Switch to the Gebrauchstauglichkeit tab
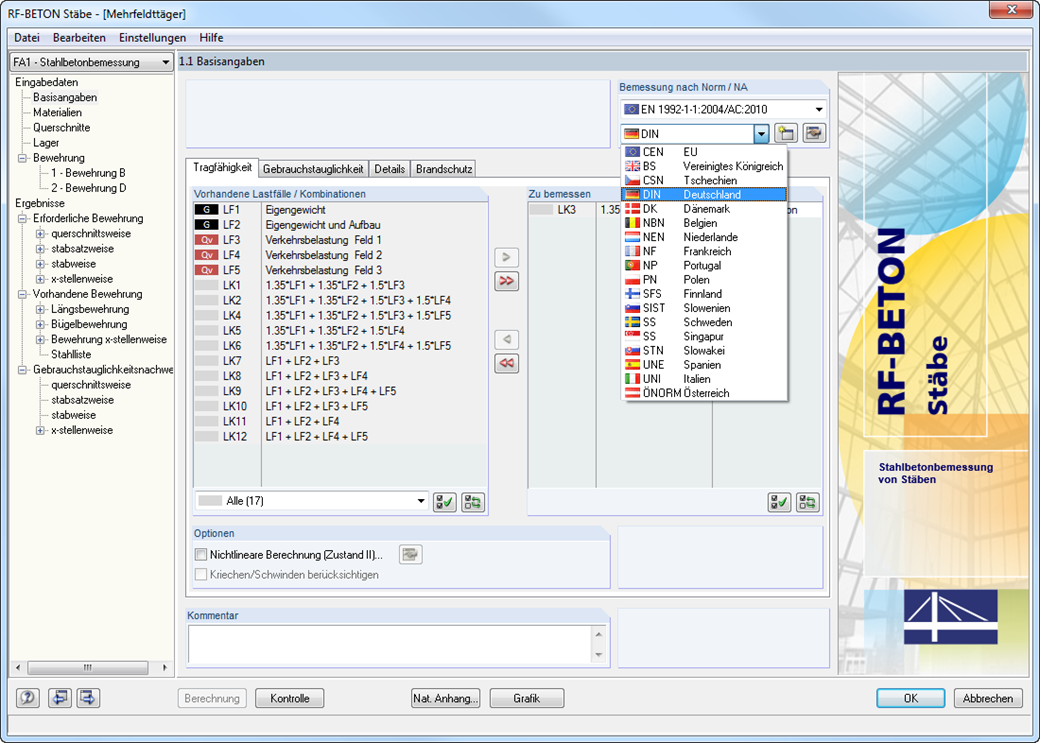Image resolution: width=1040 pixels, height=743 pixels. 313,169
